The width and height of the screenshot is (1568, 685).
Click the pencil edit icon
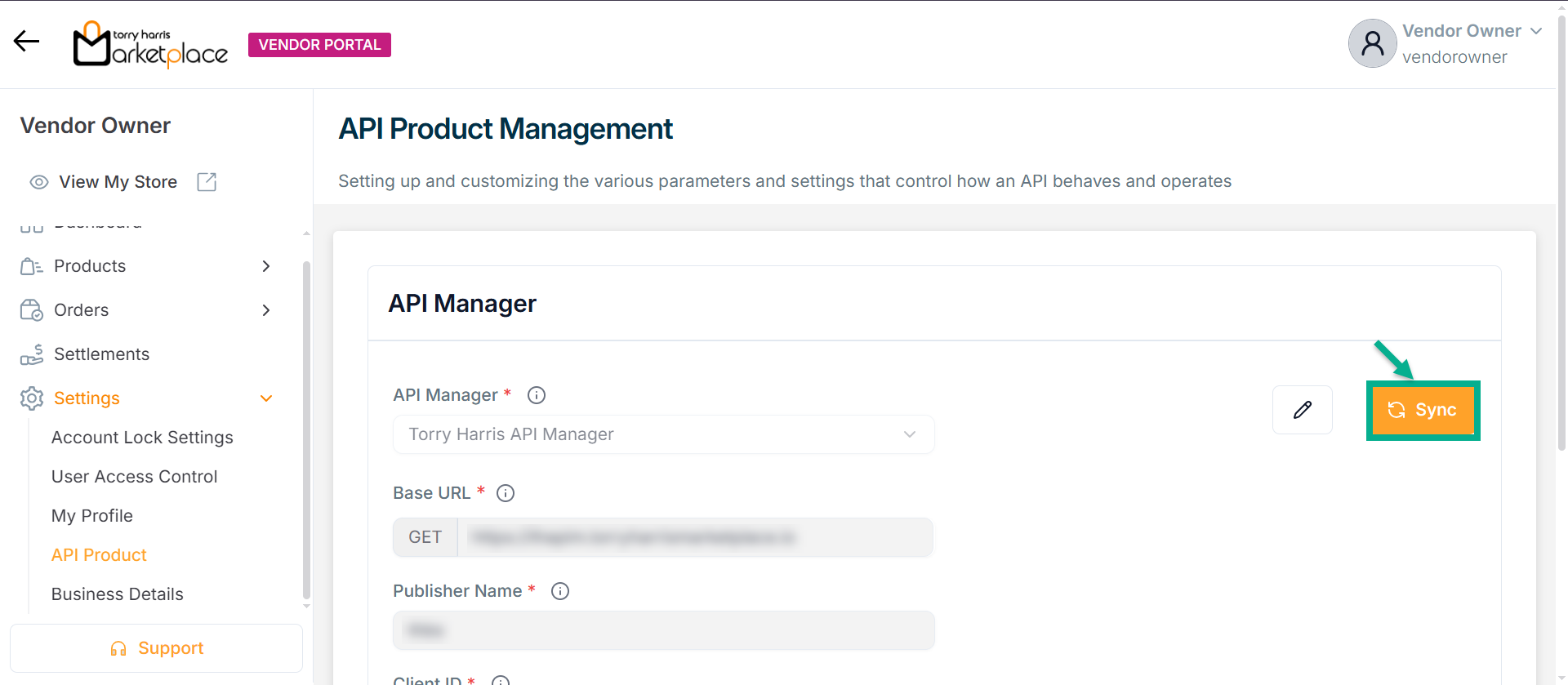1302,410
